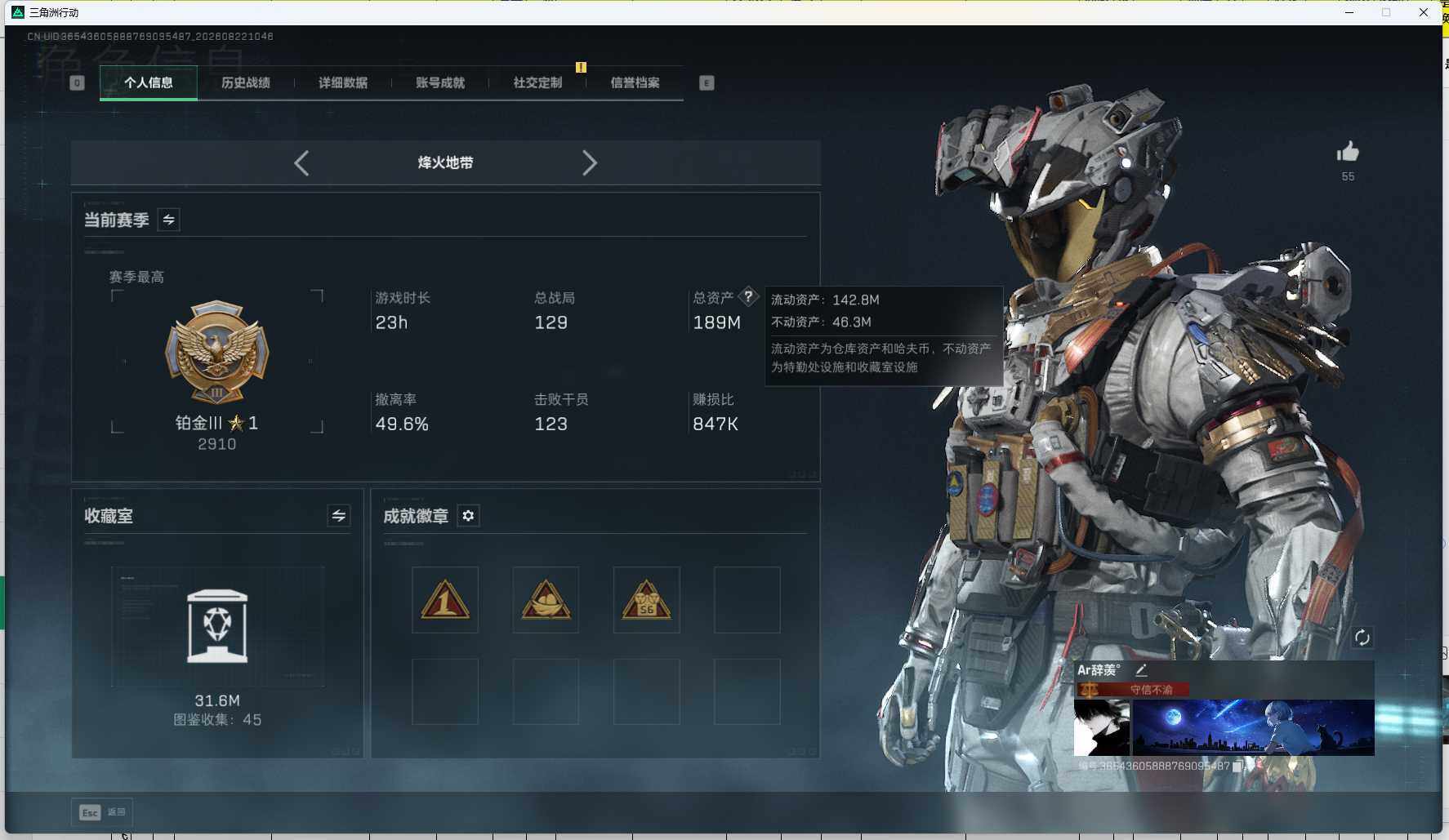Click the 不动资产: 46.3M tooltip line
This screenshot has height=840, width=1449.
click(x=821, y=322)
